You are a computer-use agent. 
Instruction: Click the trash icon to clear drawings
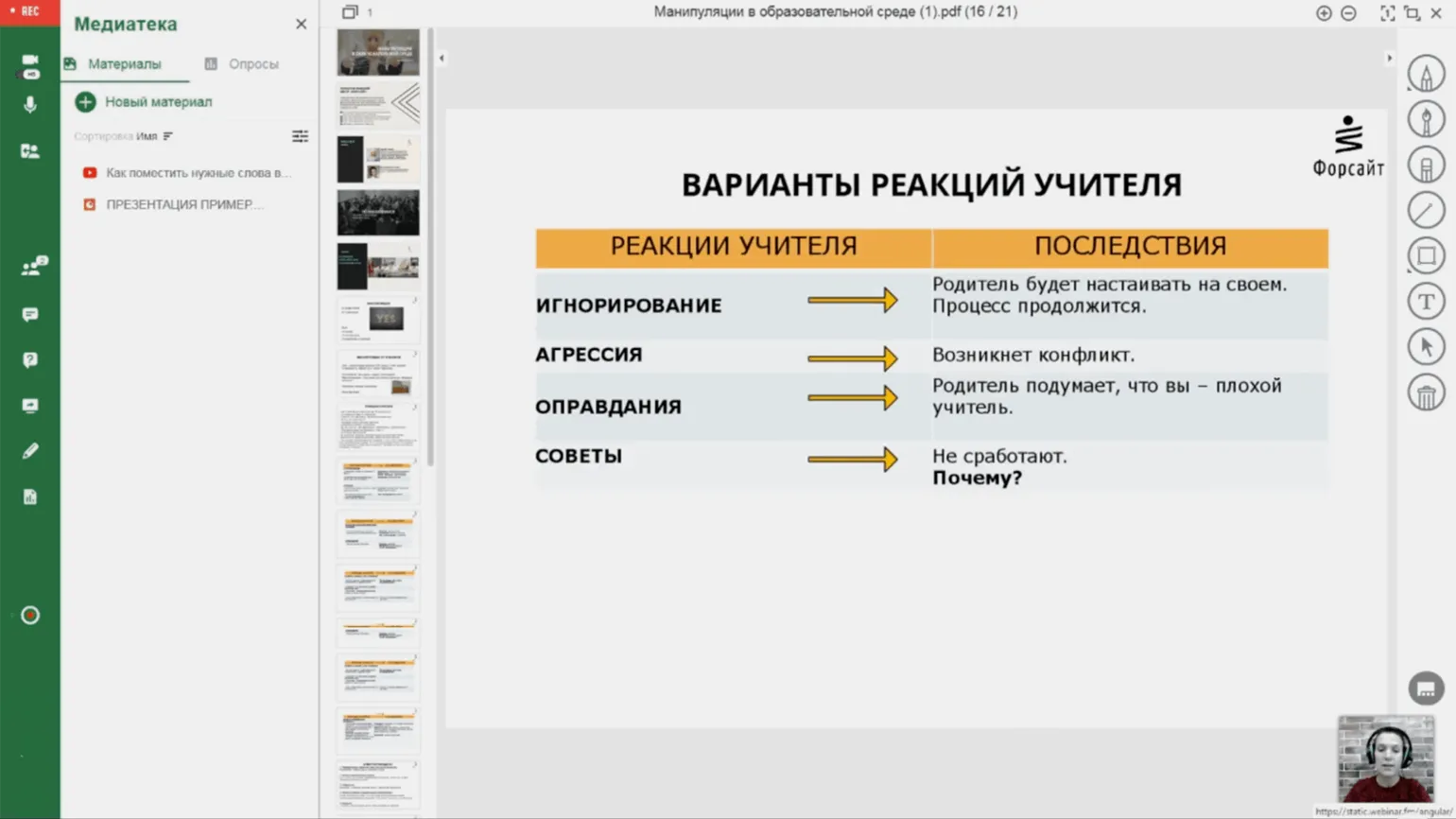coord(1426,392)
